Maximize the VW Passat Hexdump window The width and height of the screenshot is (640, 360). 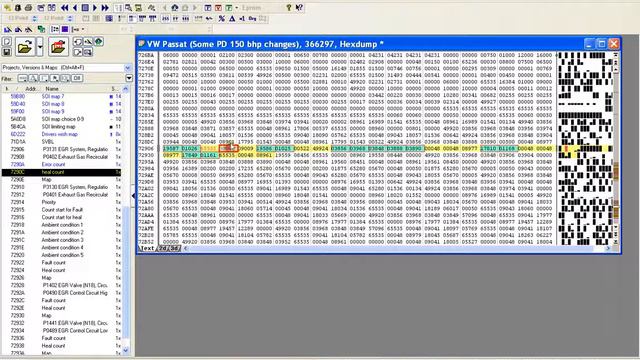tap(601, 44)
